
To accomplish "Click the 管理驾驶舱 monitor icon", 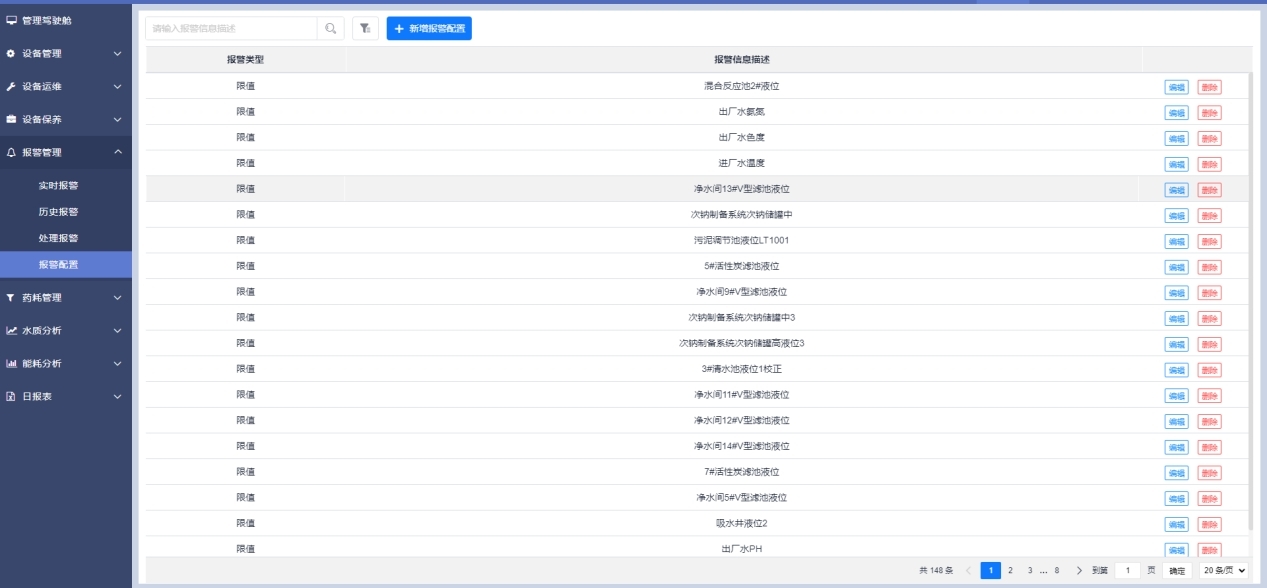I will 11,20.
